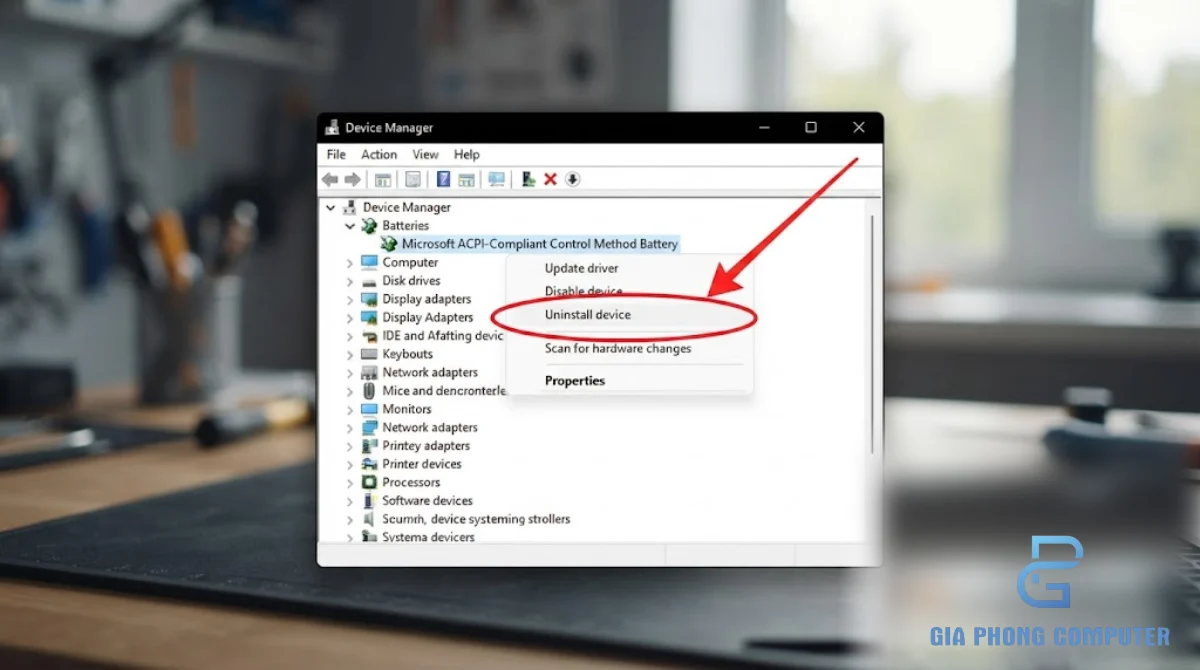Viewport: 1200px width, 670px height.
Task: Open the Properties sheet toolbar icon
Action: [412, 180]
